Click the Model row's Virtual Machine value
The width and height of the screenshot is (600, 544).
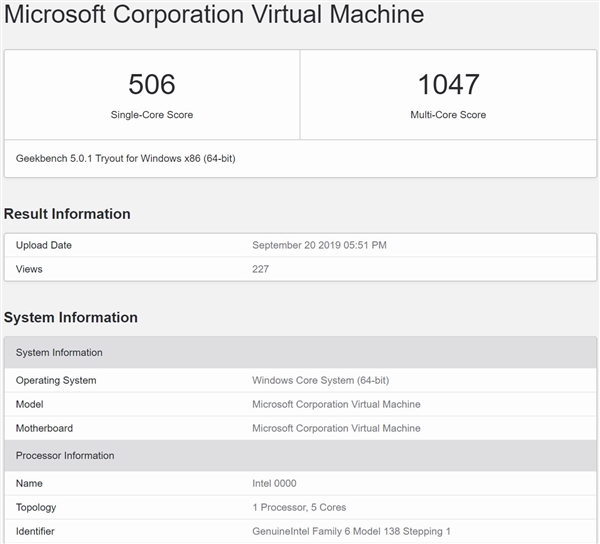(336, 404)
